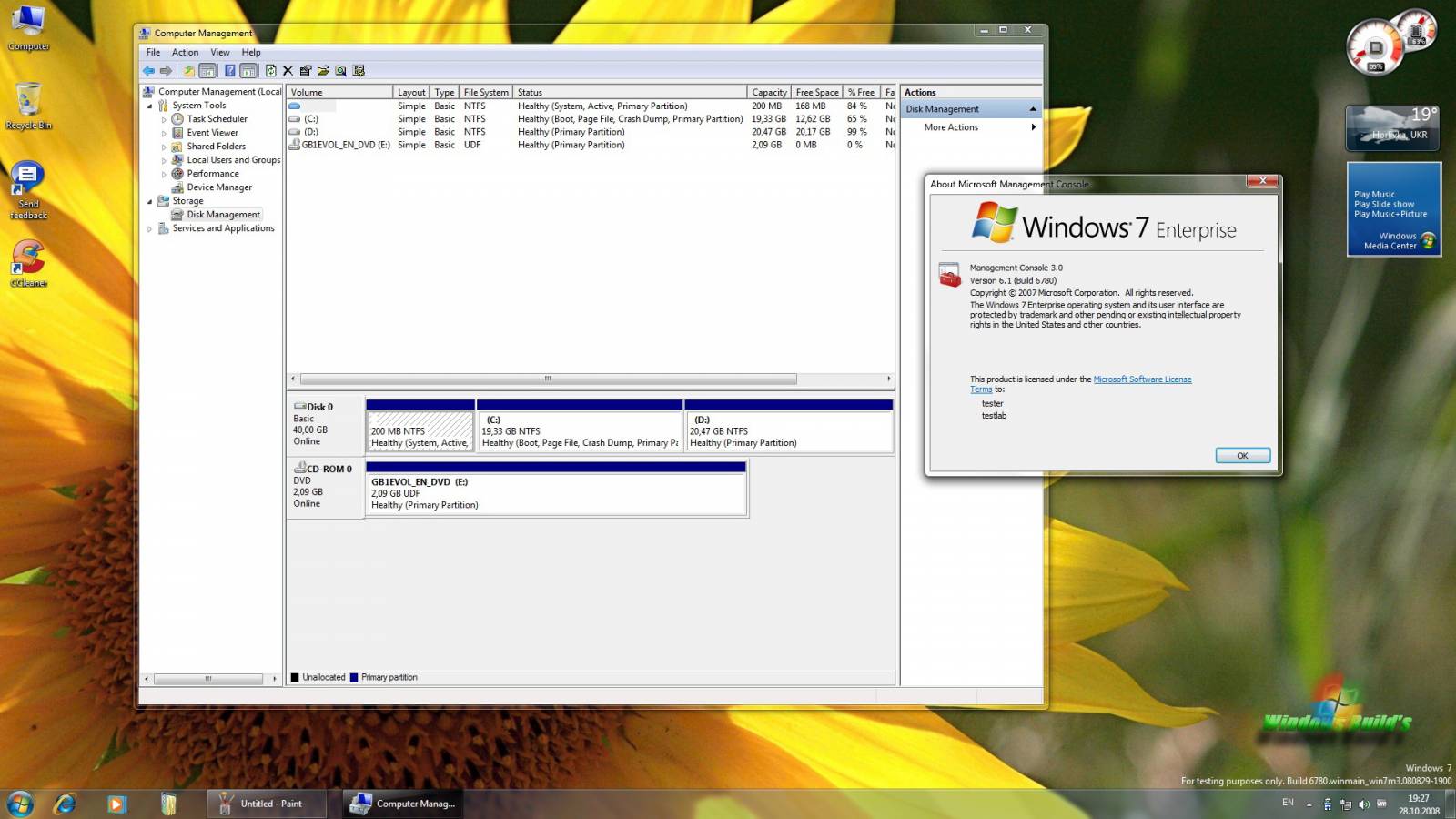Select the Computer Management (Local) root node
Viewport: 1456px width, 819px height.
pos(219,92)
